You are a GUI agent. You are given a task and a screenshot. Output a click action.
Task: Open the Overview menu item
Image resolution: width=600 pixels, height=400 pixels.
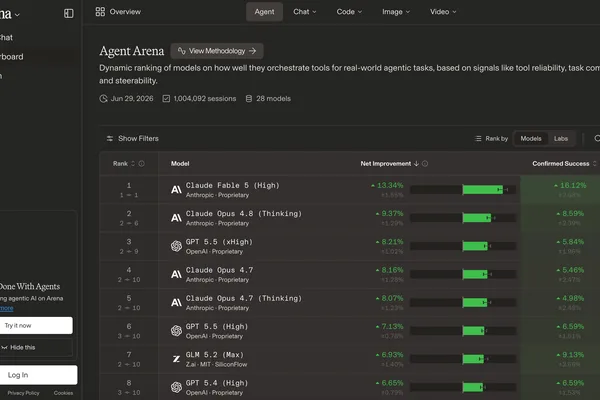click(118, 12)
